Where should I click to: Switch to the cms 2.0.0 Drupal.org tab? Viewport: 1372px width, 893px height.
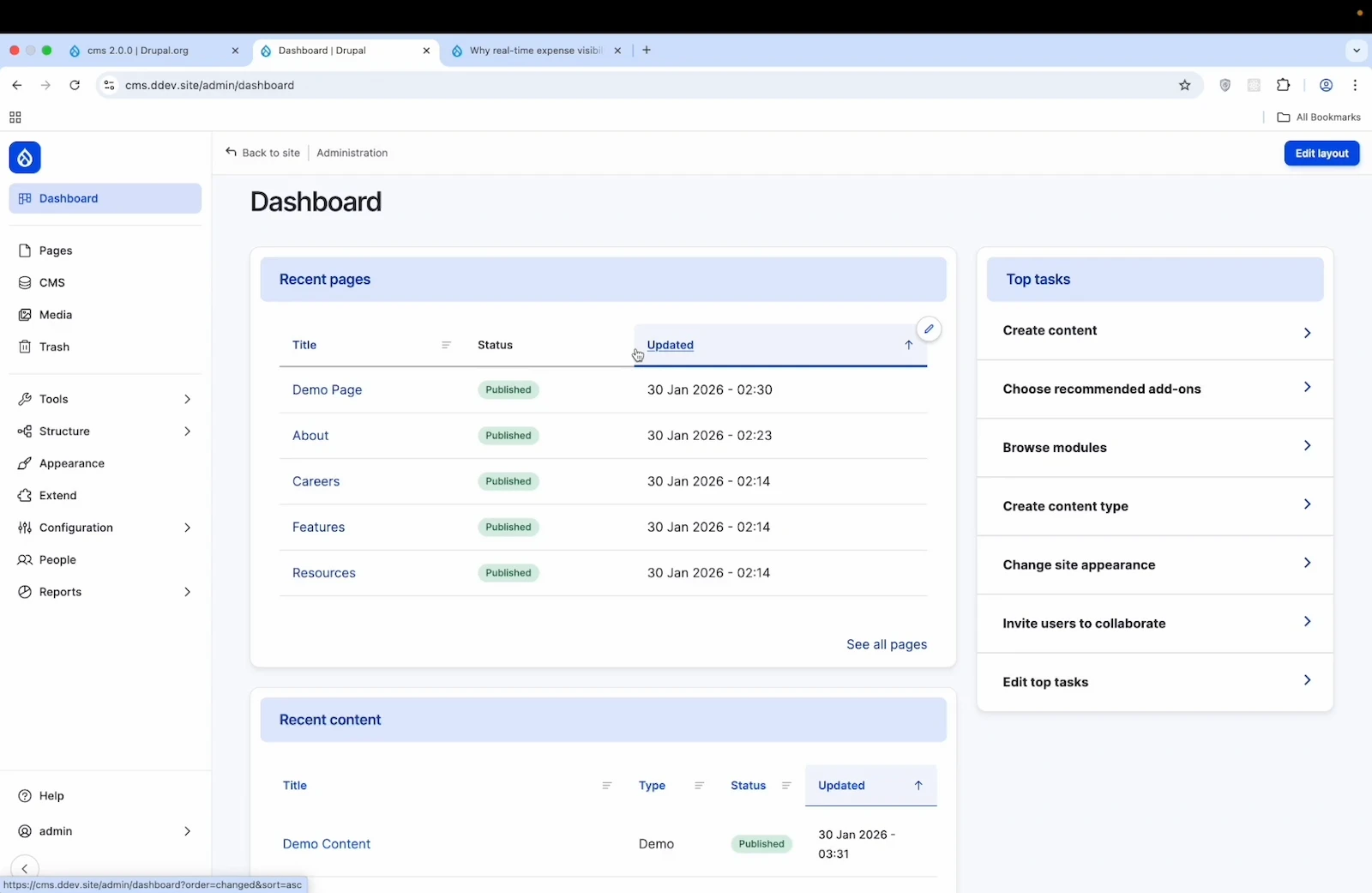click(x=154, y=51)
